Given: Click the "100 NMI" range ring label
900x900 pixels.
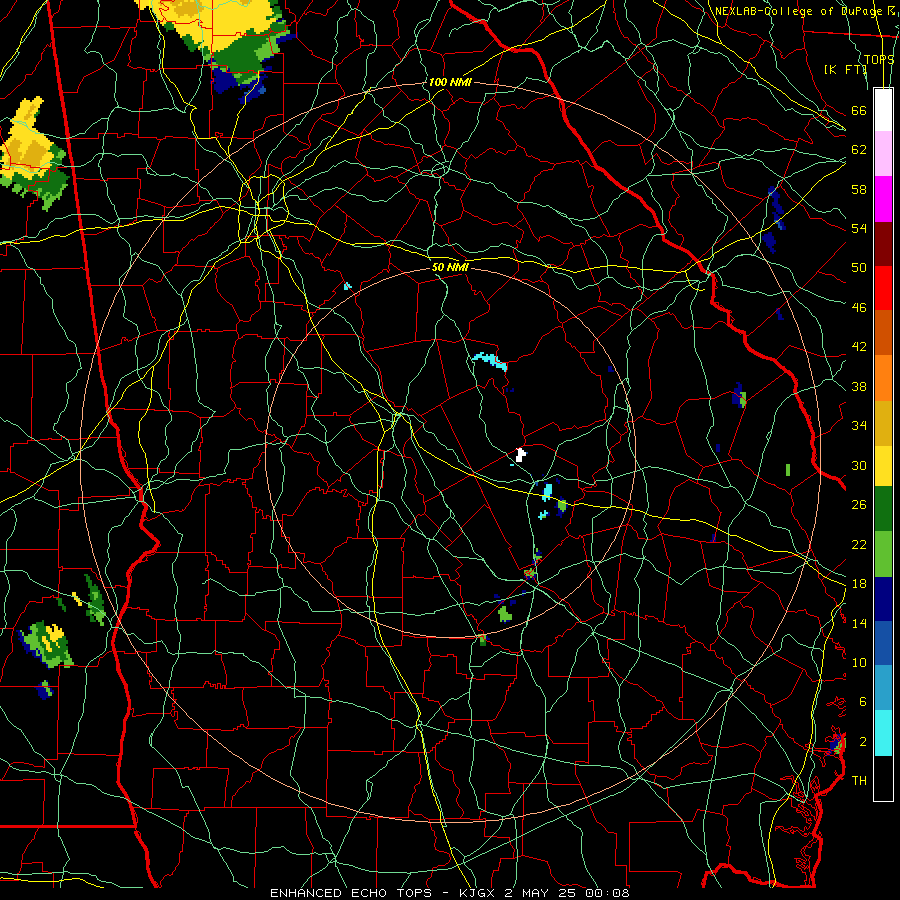Looking at the screenshot, I should pyautogui.click(x=450, y=82).
